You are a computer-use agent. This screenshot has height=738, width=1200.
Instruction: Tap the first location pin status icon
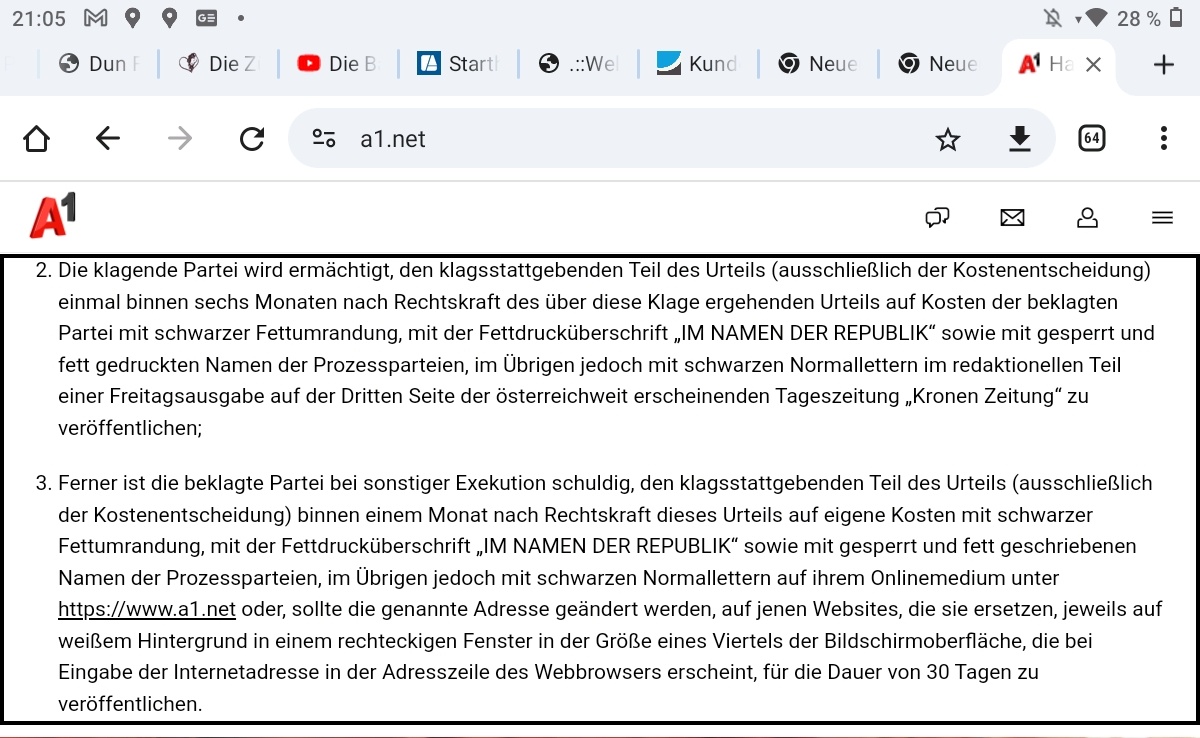(x=133, y=17)
